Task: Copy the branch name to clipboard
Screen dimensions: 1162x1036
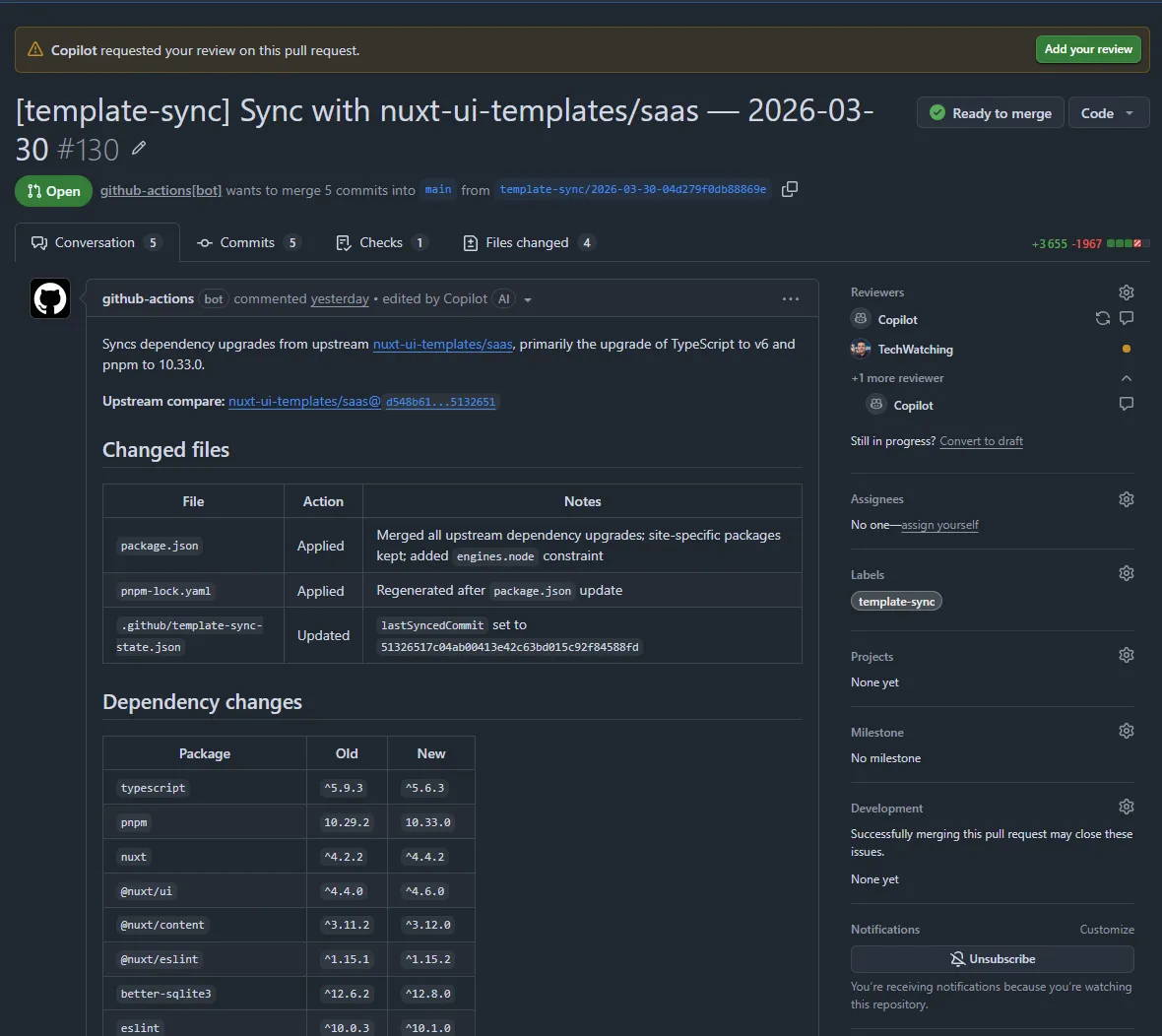Action: tap(790, 189)
